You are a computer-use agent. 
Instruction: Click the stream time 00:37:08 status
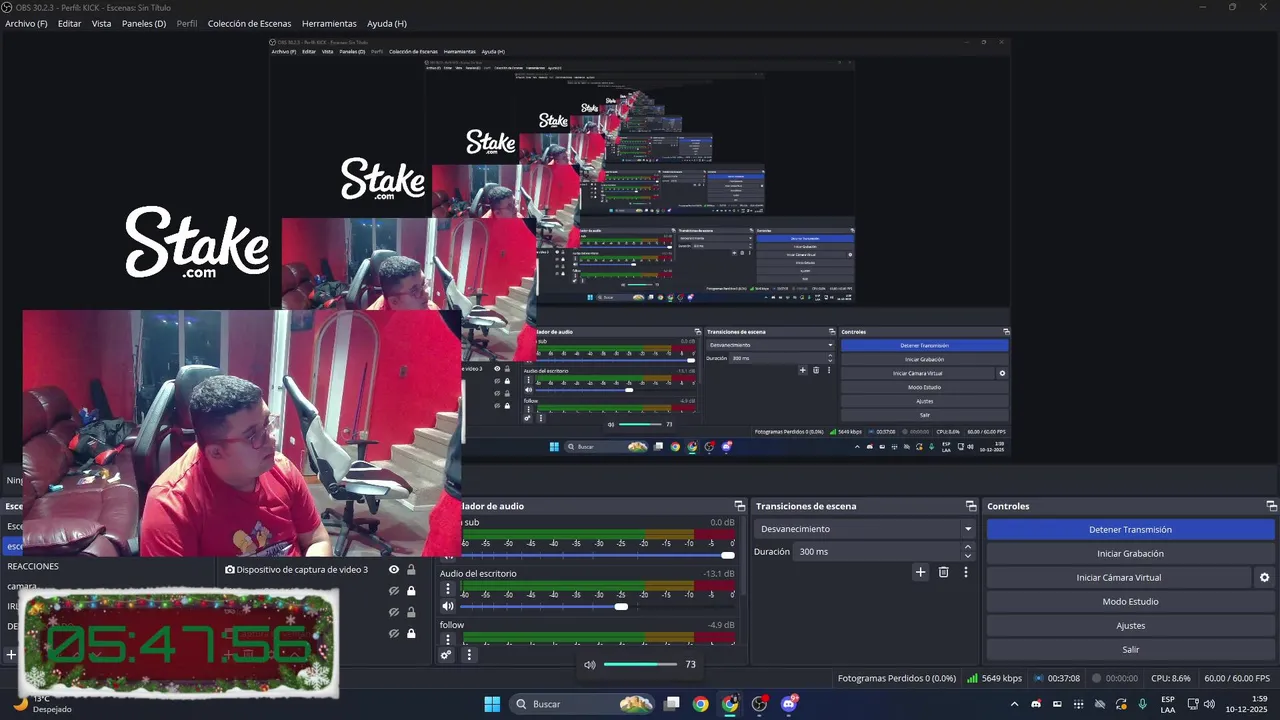[x=1057, y=678]
